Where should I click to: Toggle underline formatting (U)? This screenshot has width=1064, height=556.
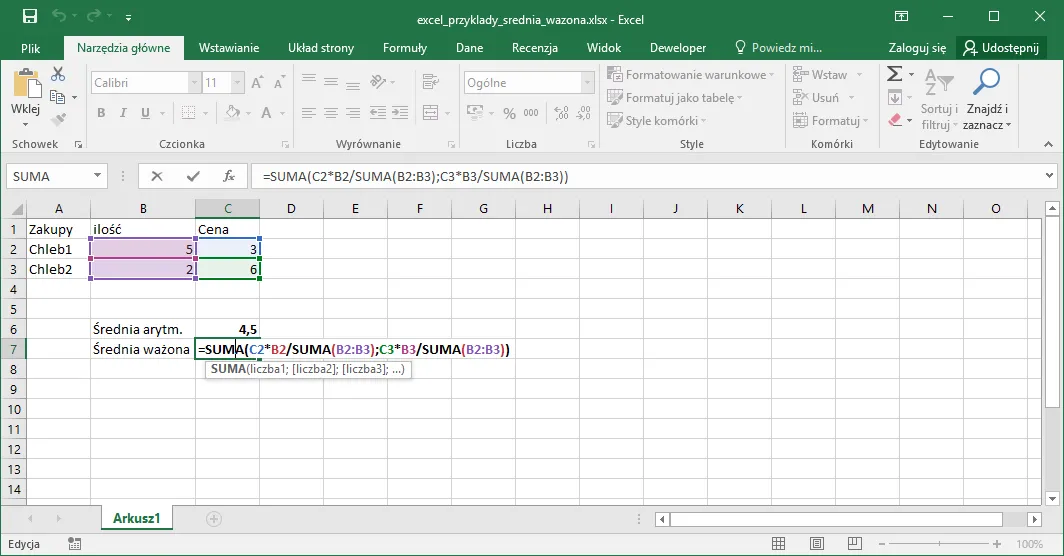click(x=145, y=113)
